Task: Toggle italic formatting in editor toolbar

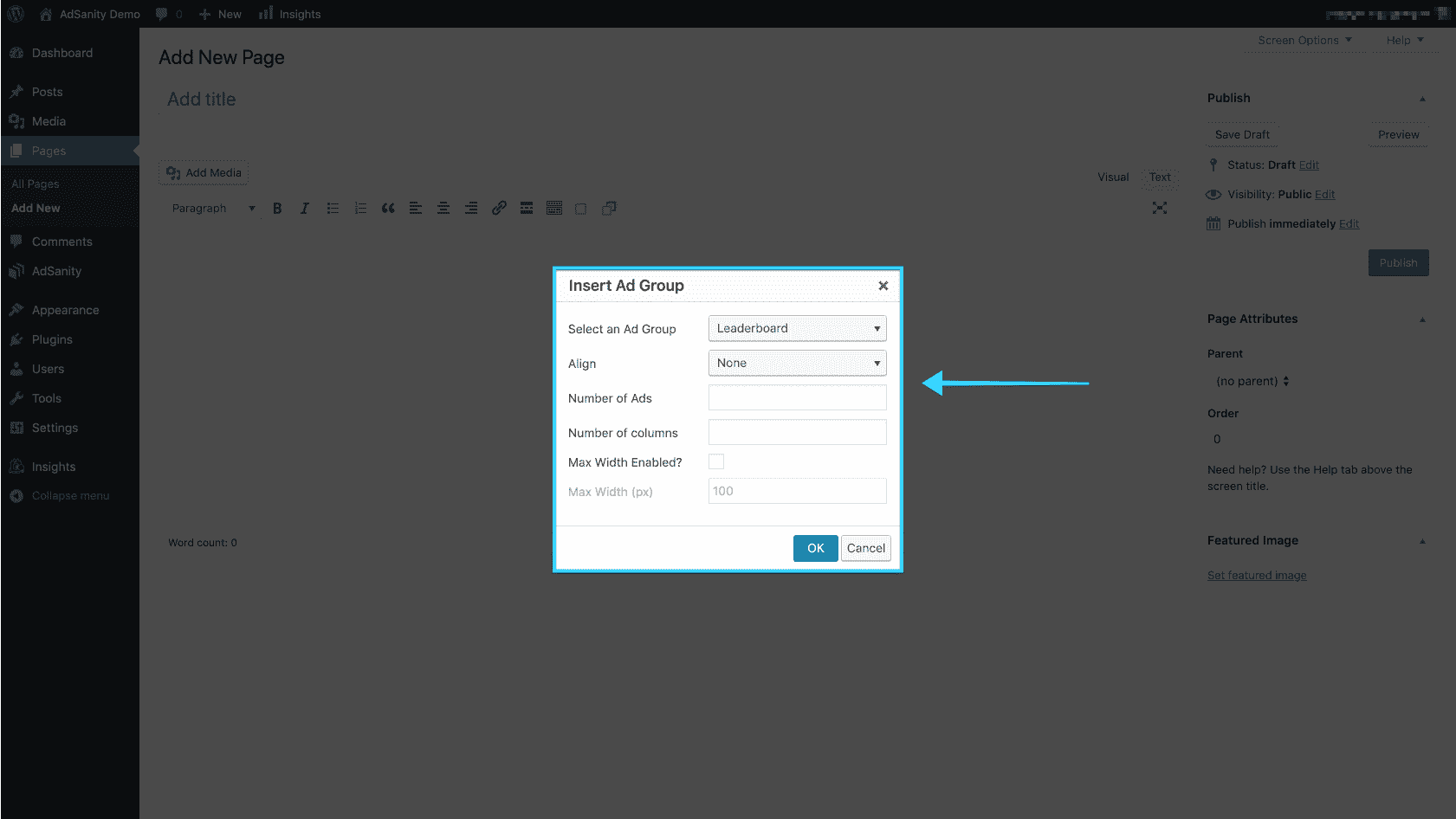Action: 305,208
